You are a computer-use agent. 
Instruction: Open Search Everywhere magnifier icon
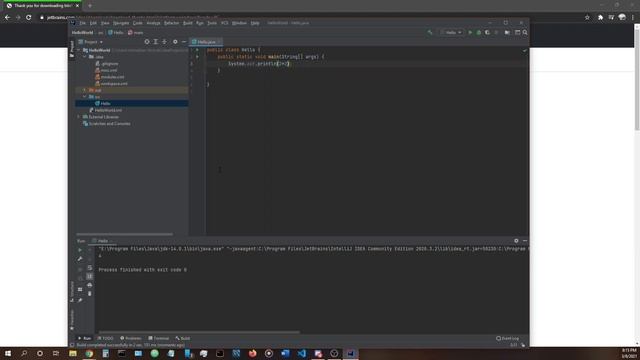[x=525, y=32]
